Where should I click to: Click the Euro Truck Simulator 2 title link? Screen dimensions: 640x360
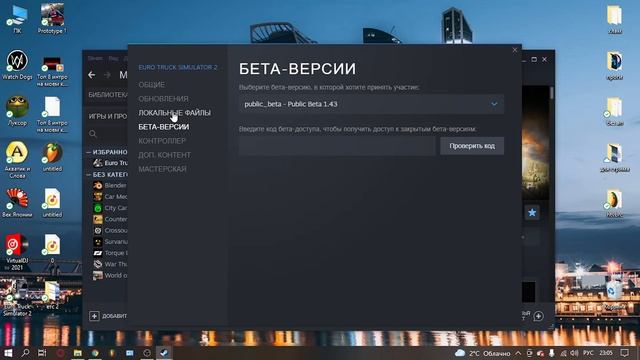pos(178,67)
